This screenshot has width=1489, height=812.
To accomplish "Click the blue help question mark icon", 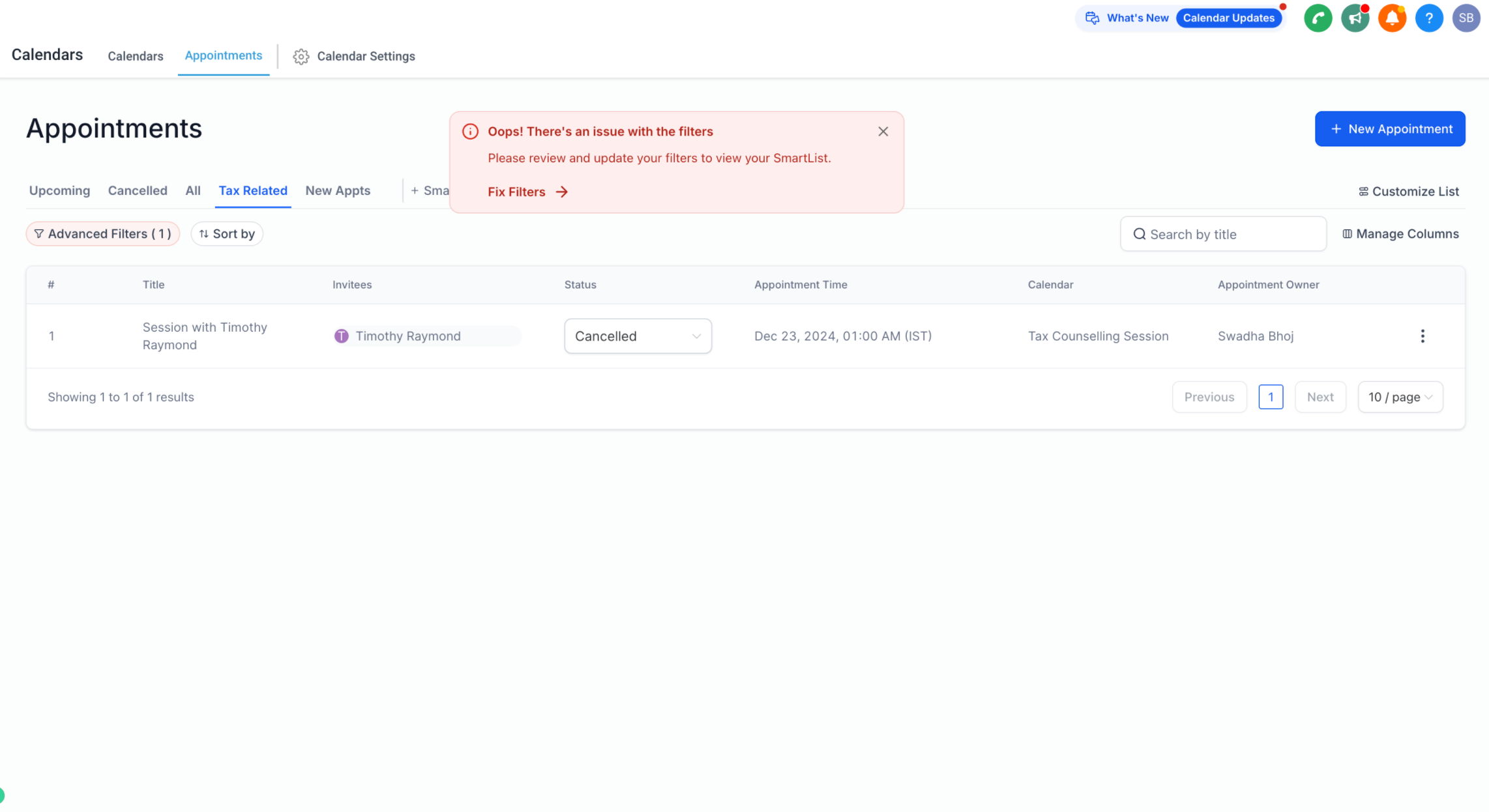I will click(1429, 18).
